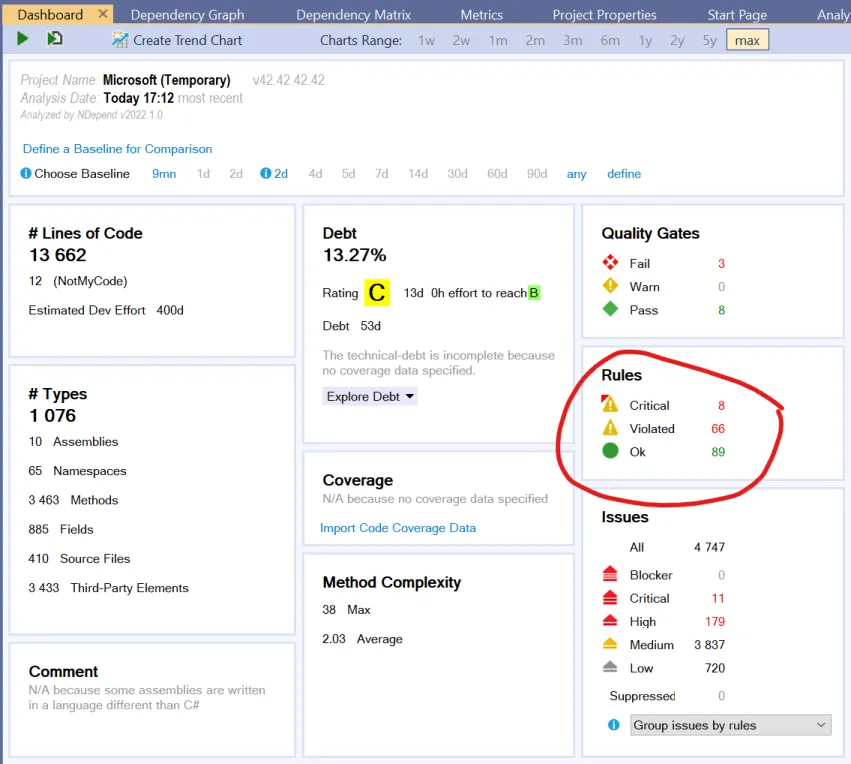Click define to set a custom baseline
851x764 pixels.
pos(623,173)
